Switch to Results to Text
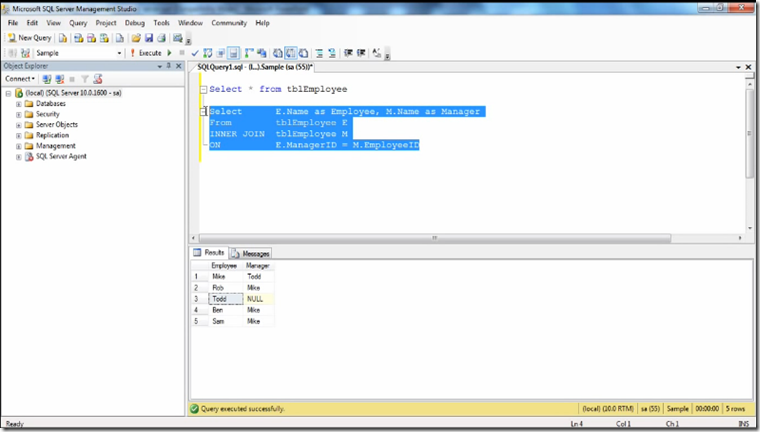The image size is (760, 432). click(x=278, y=53)
